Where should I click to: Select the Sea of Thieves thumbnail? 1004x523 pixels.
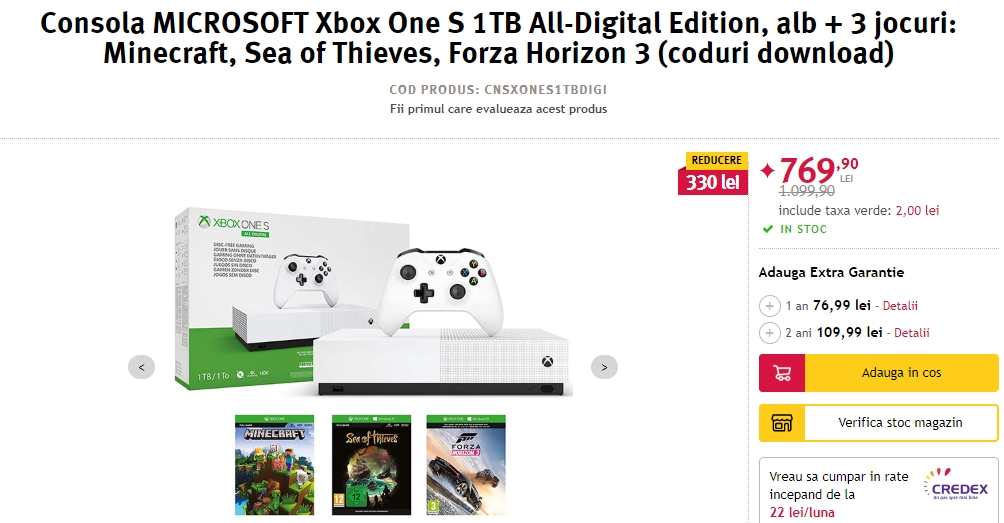[x=371, y=468]
